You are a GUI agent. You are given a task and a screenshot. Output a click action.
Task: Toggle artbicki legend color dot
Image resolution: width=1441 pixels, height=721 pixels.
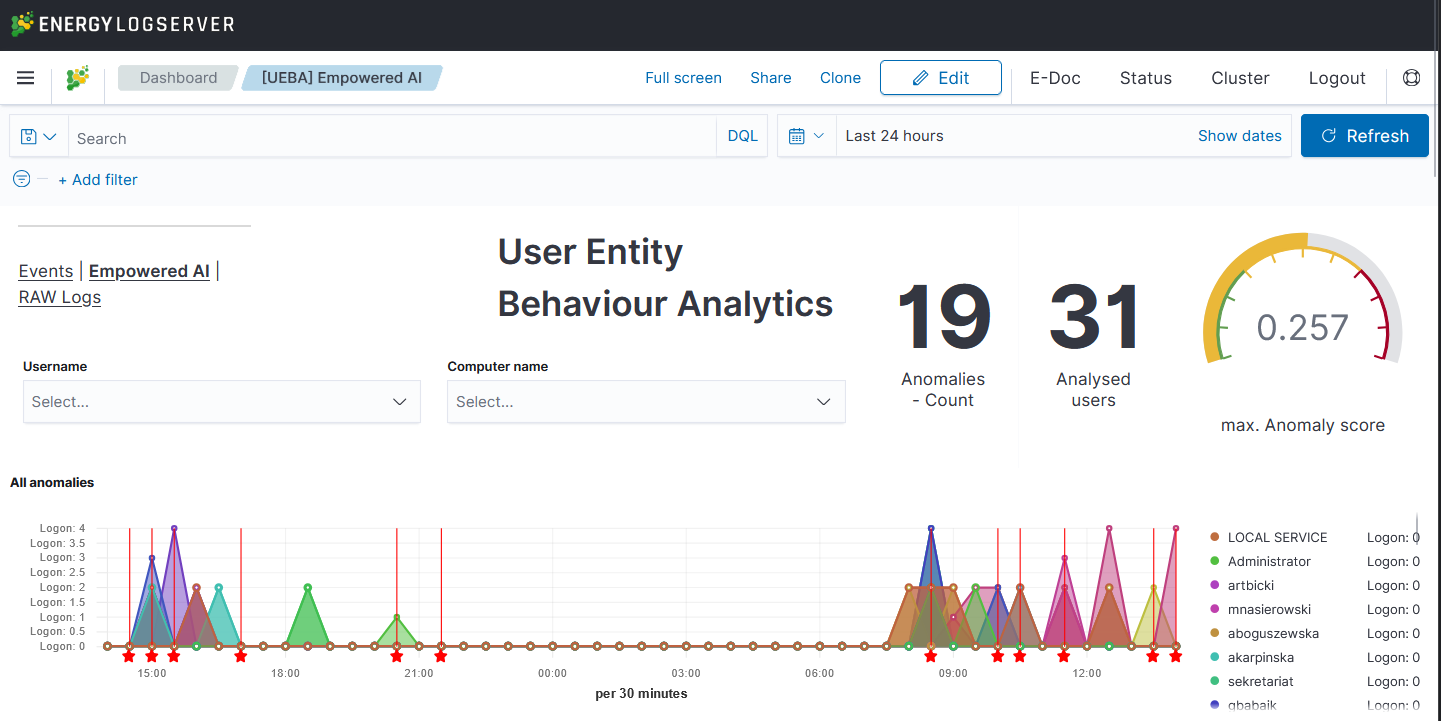pyautogui.click(x=1214, y=585)
